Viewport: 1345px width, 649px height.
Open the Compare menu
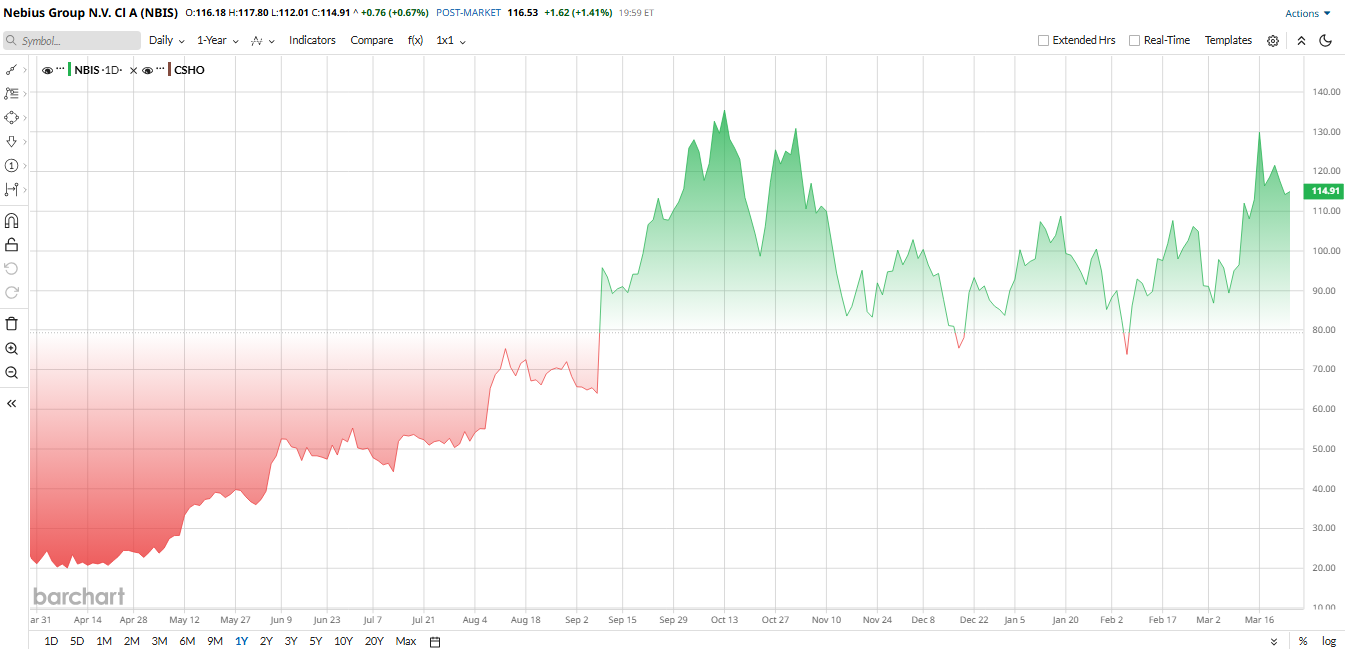point(371,40)
